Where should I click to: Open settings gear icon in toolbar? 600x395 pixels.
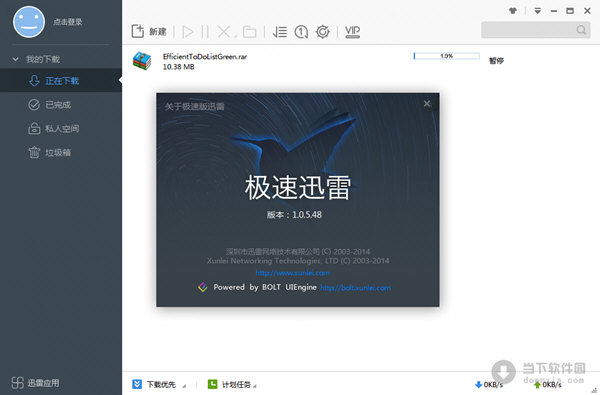tap(323, 32)
